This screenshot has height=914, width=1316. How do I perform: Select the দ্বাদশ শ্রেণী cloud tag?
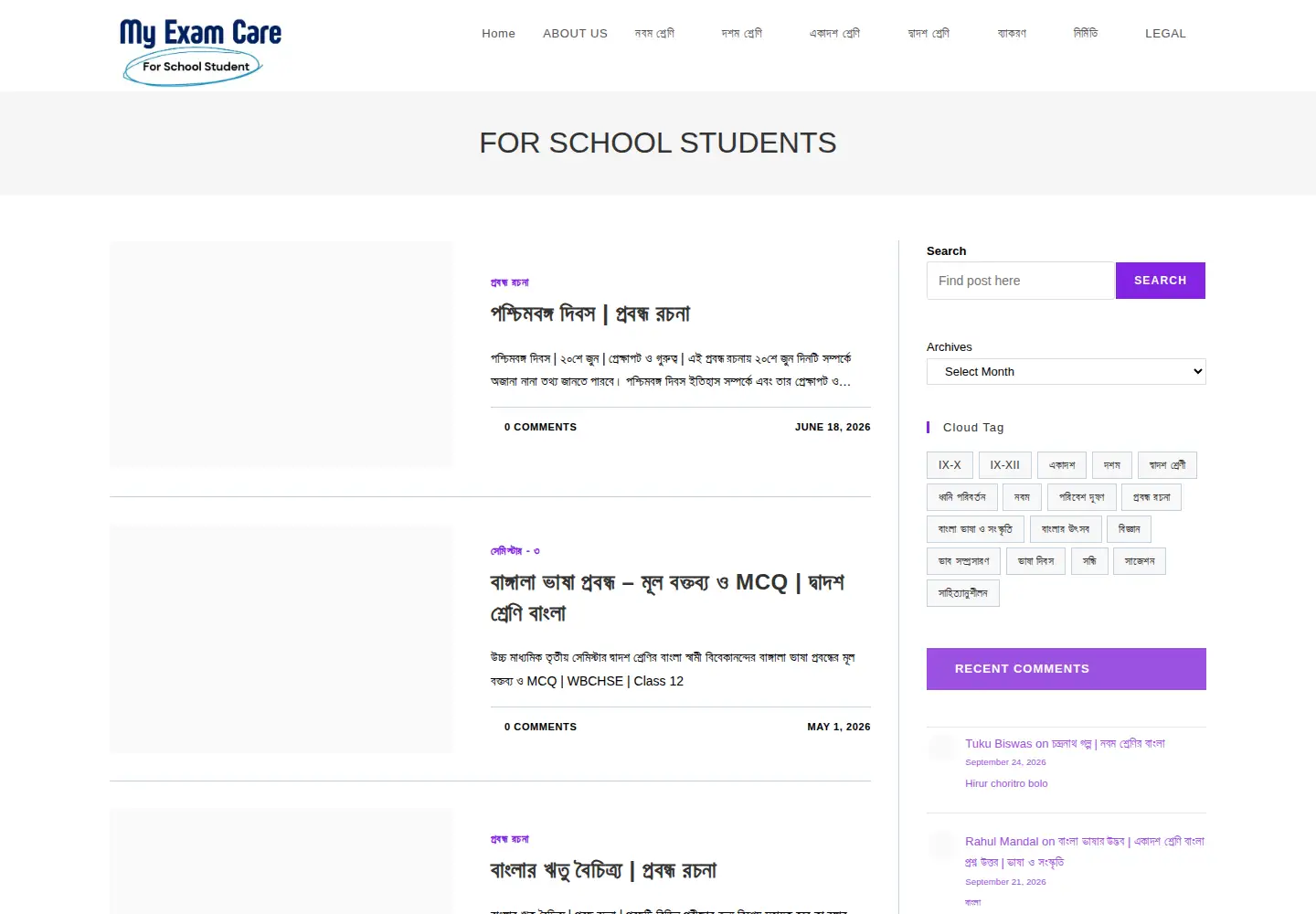pos(1168,465)
